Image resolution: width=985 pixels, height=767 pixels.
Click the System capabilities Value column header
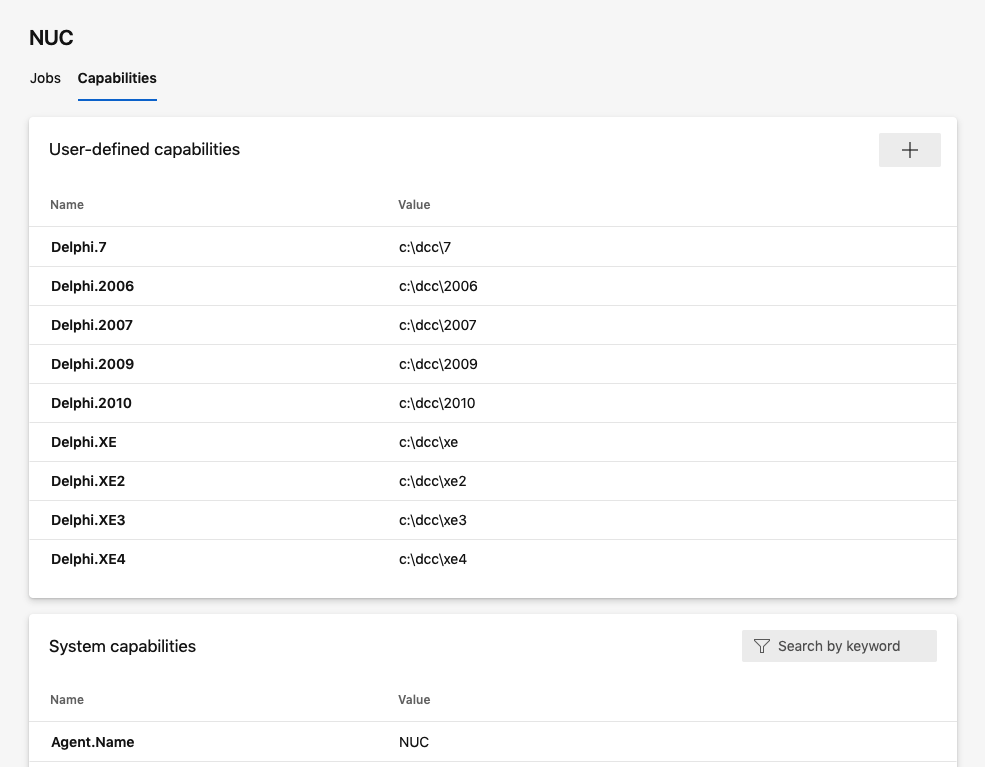pos(414,700)
